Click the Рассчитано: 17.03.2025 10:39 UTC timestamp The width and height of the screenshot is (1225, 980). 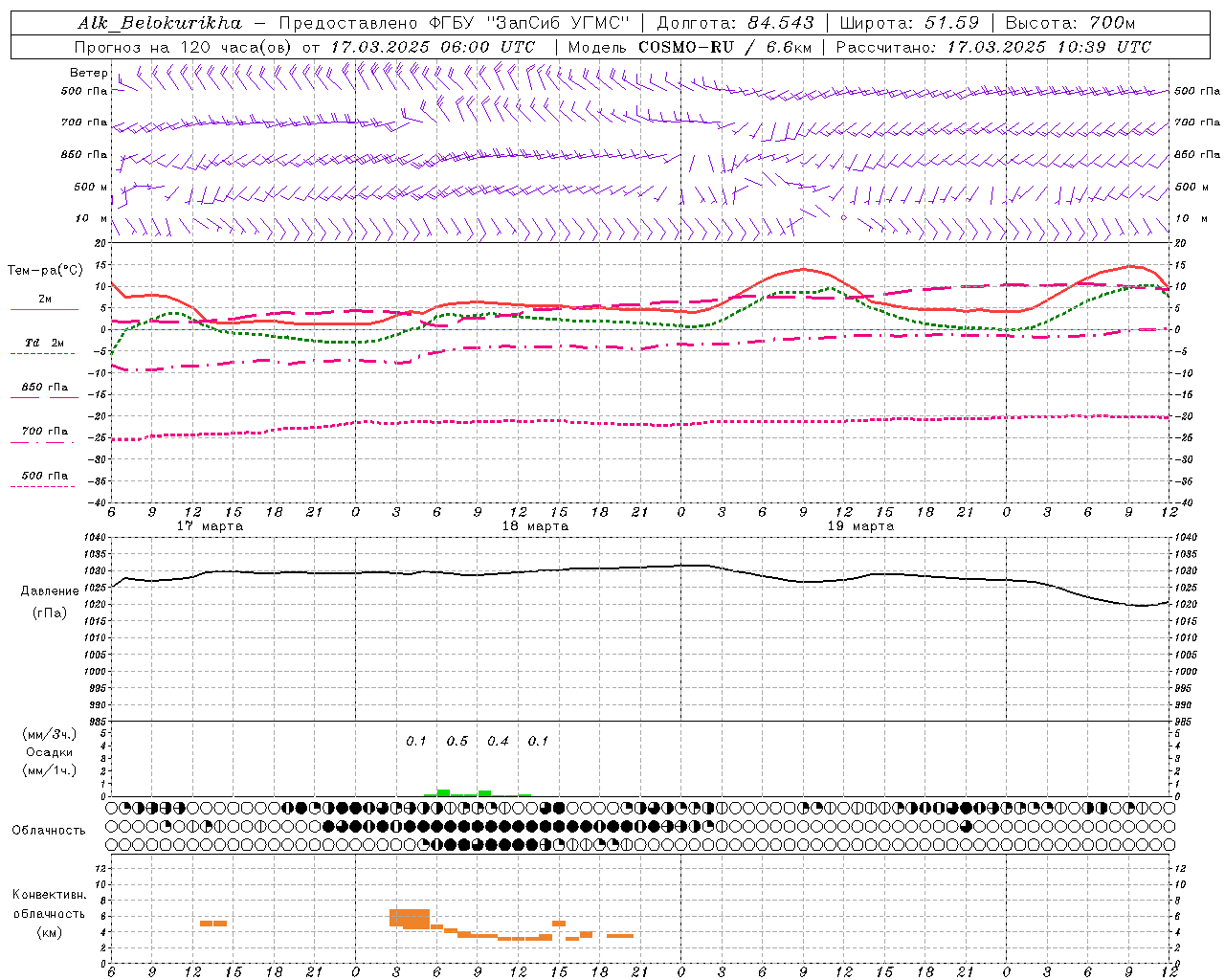pyautogui.click(x=993, y=47)
